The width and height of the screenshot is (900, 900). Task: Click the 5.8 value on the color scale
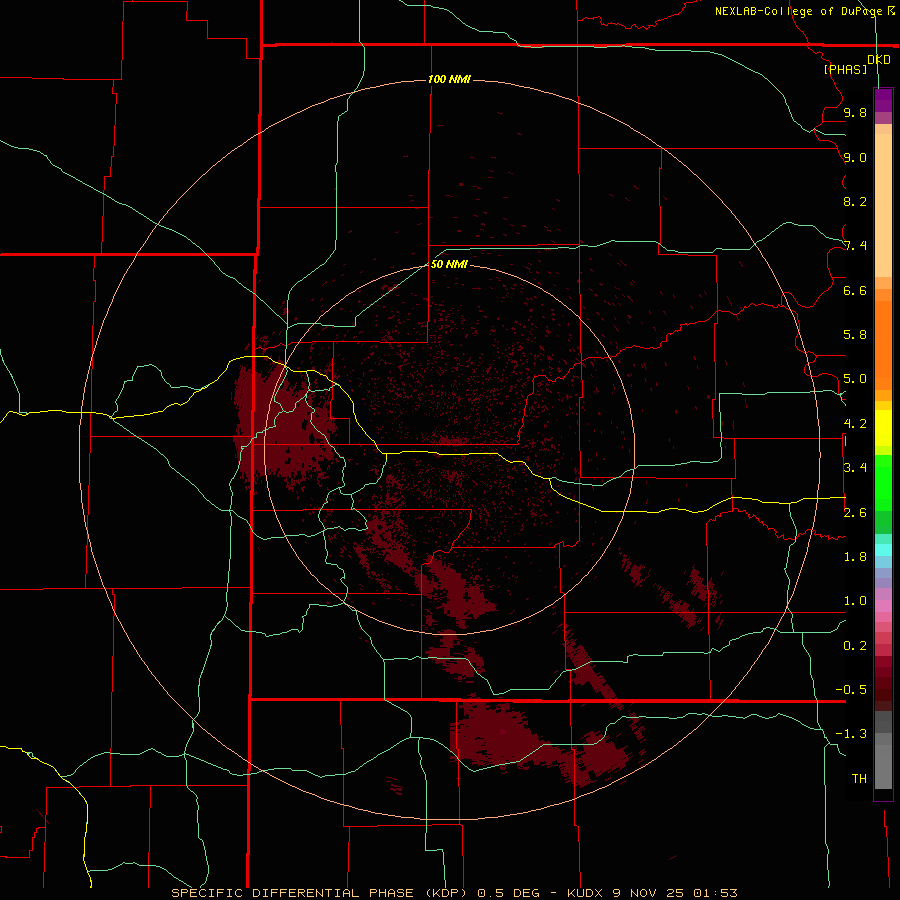[x=855, y=335]
